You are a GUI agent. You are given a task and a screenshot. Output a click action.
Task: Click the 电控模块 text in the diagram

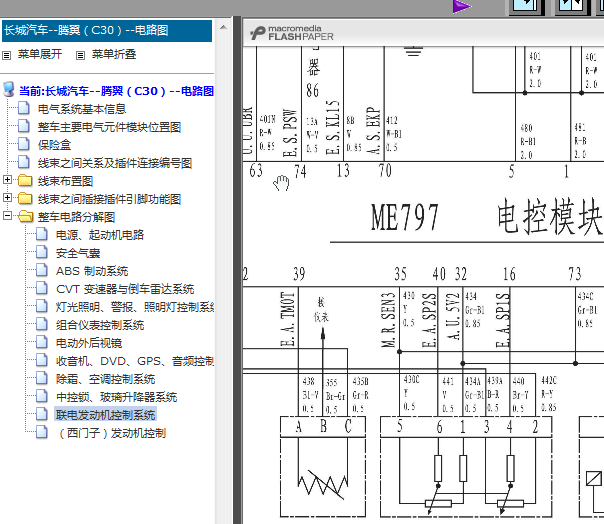pos(549,217)
